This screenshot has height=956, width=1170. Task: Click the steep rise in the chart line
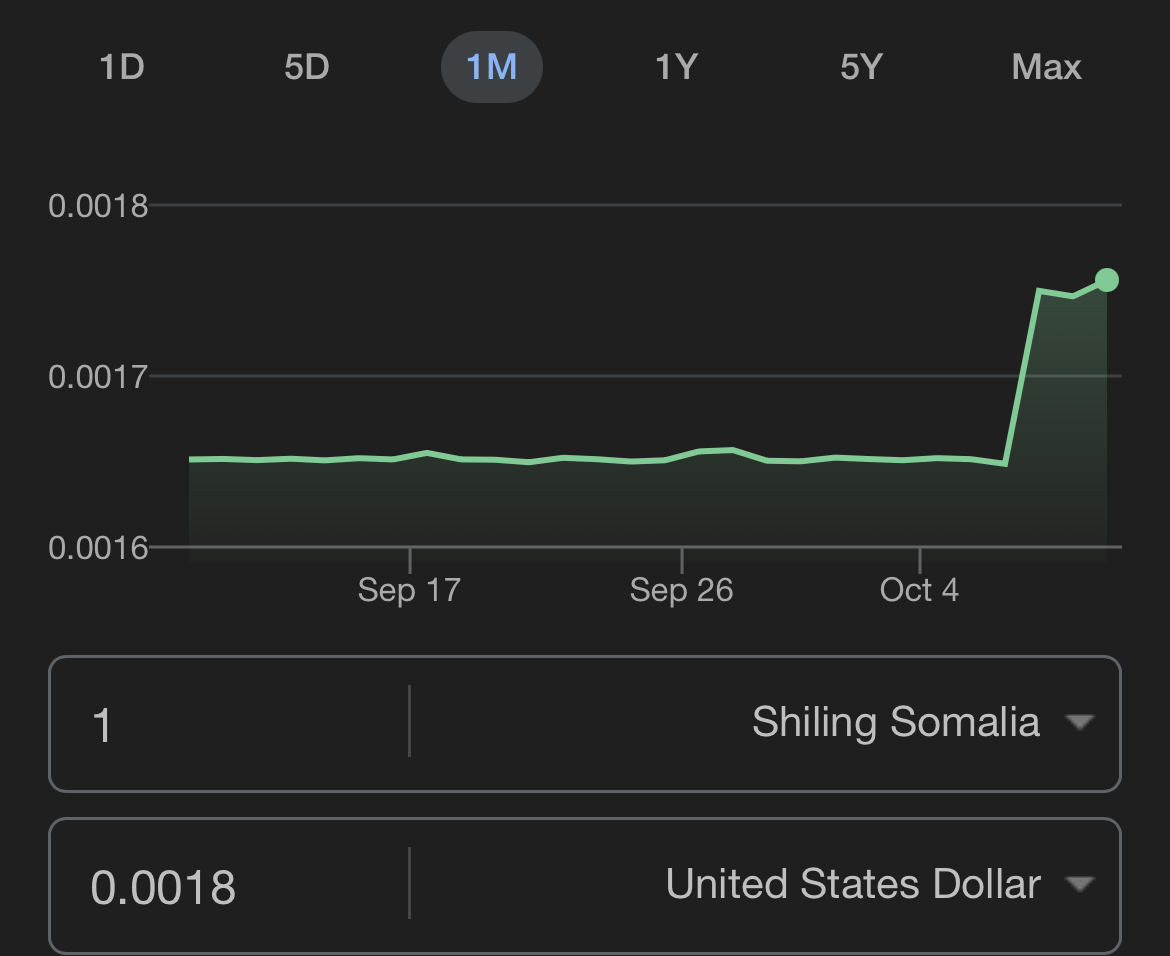click(x=1023, y=377)
